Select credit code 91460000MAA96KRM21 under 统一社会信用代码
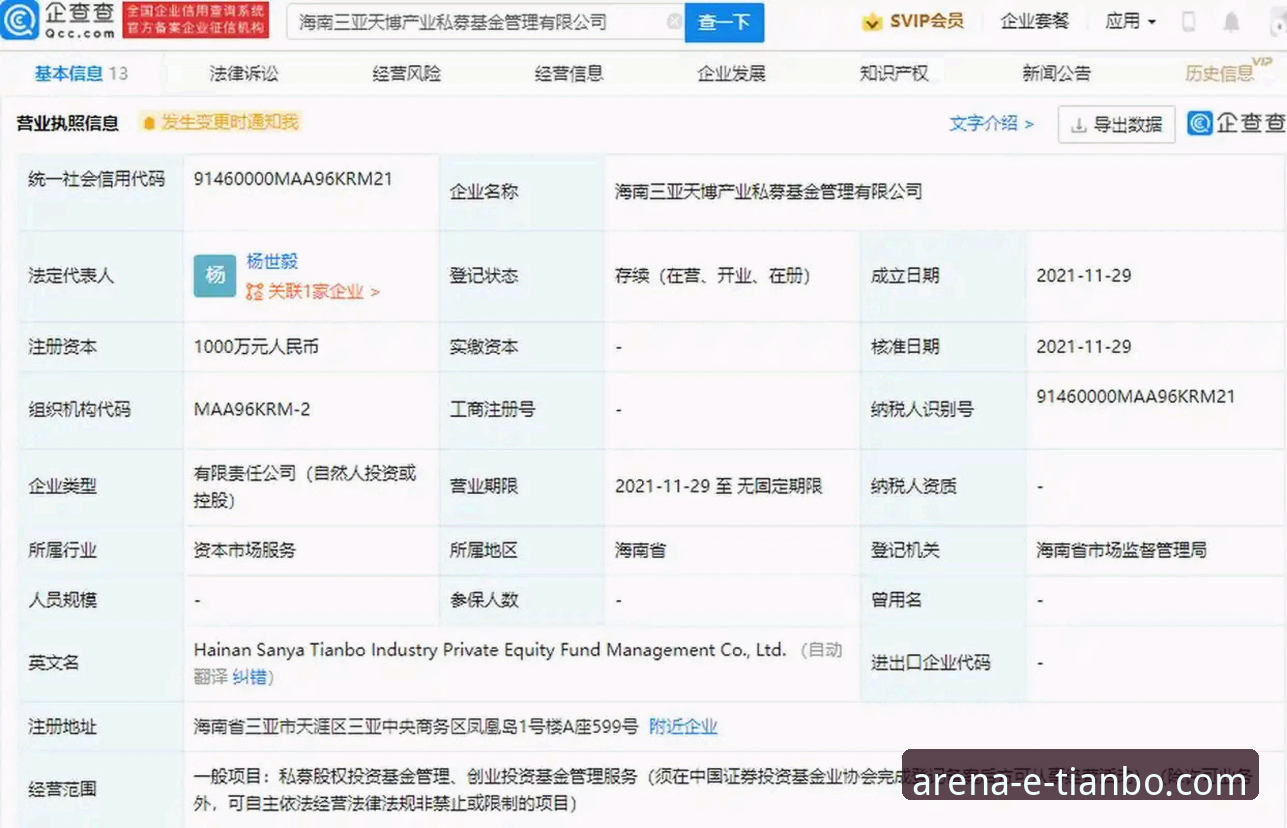 tap(293, 179)
